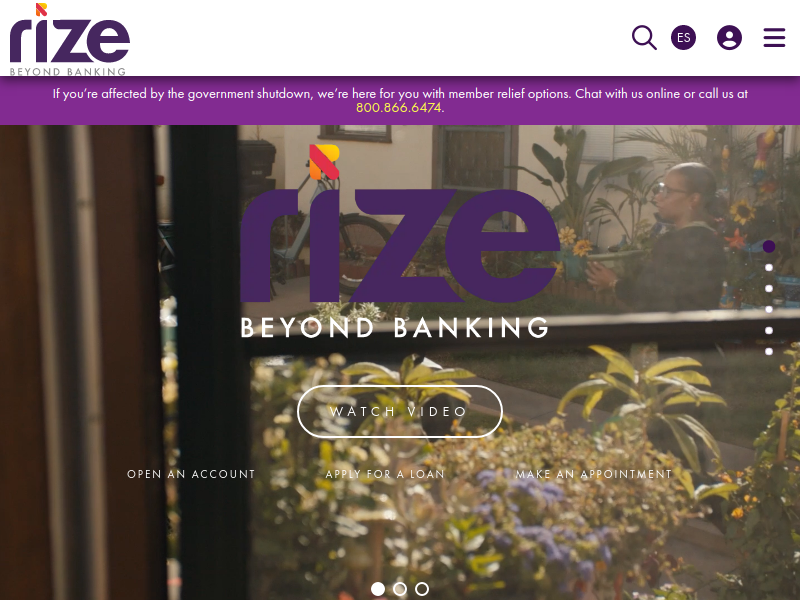Open the user account login icon
The width and height of the screenshot is (800, 600).
(x=729, y=38)
